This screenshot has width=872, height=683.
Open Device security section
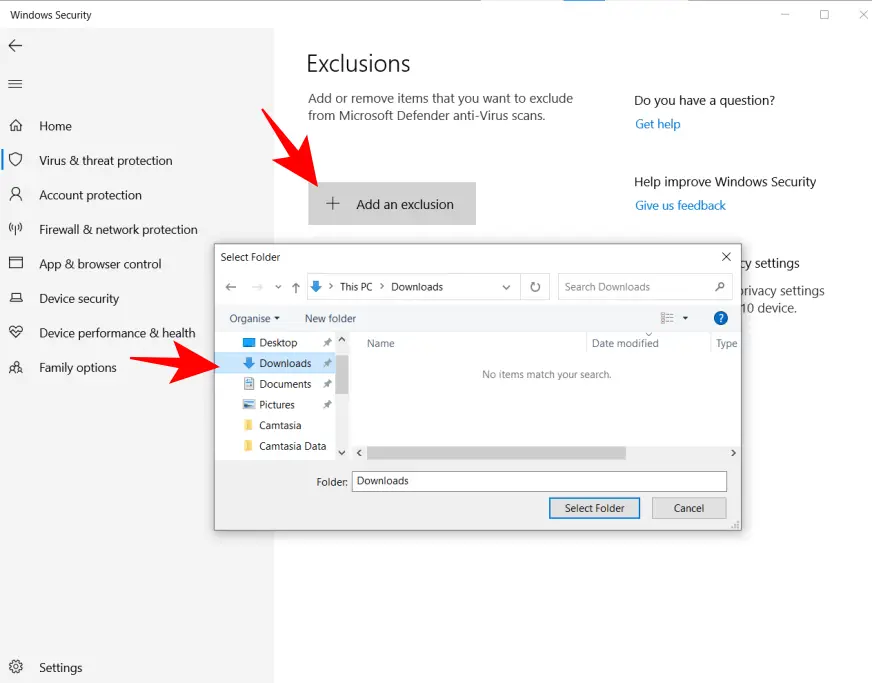[79, 299]
